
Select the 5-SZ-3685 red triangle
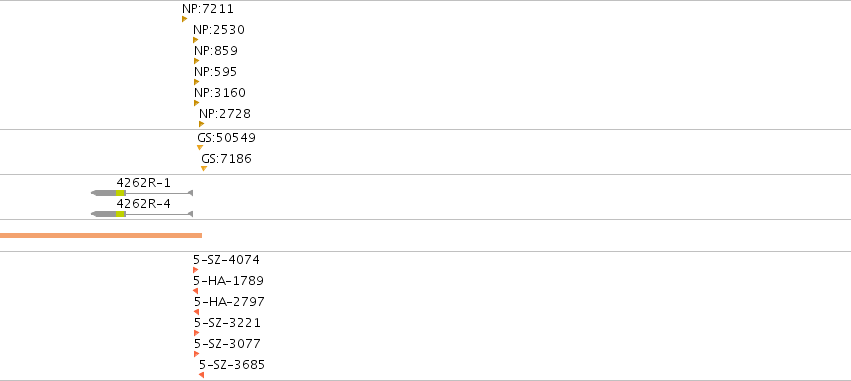tap(201, 375)
